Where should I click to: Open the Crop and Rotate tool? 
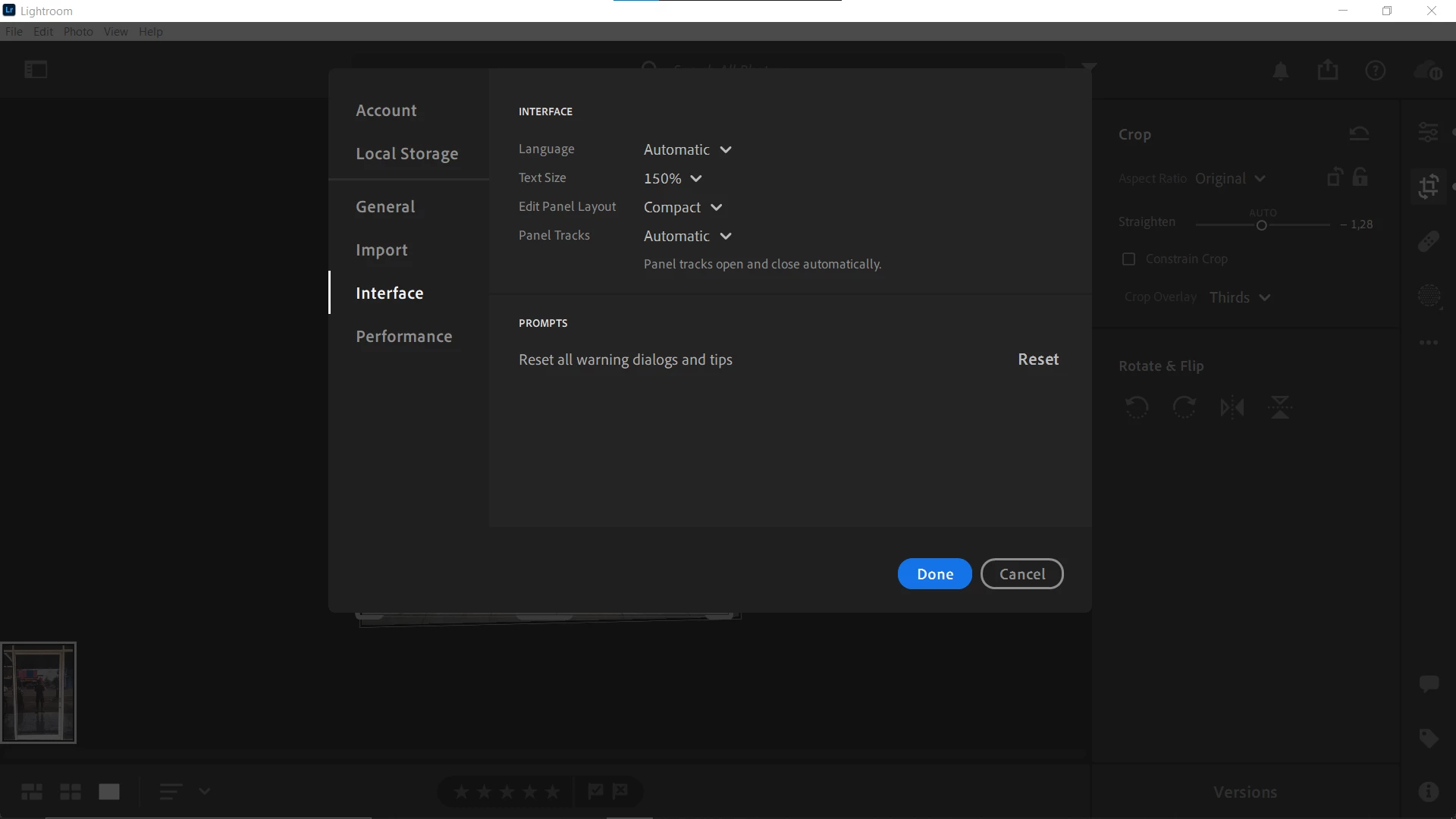pos(1429,186)
